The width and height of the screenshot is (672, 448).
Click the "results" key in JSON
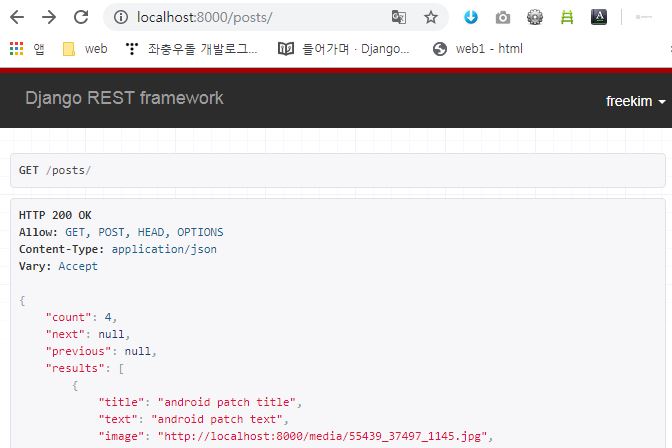point(75,368)
